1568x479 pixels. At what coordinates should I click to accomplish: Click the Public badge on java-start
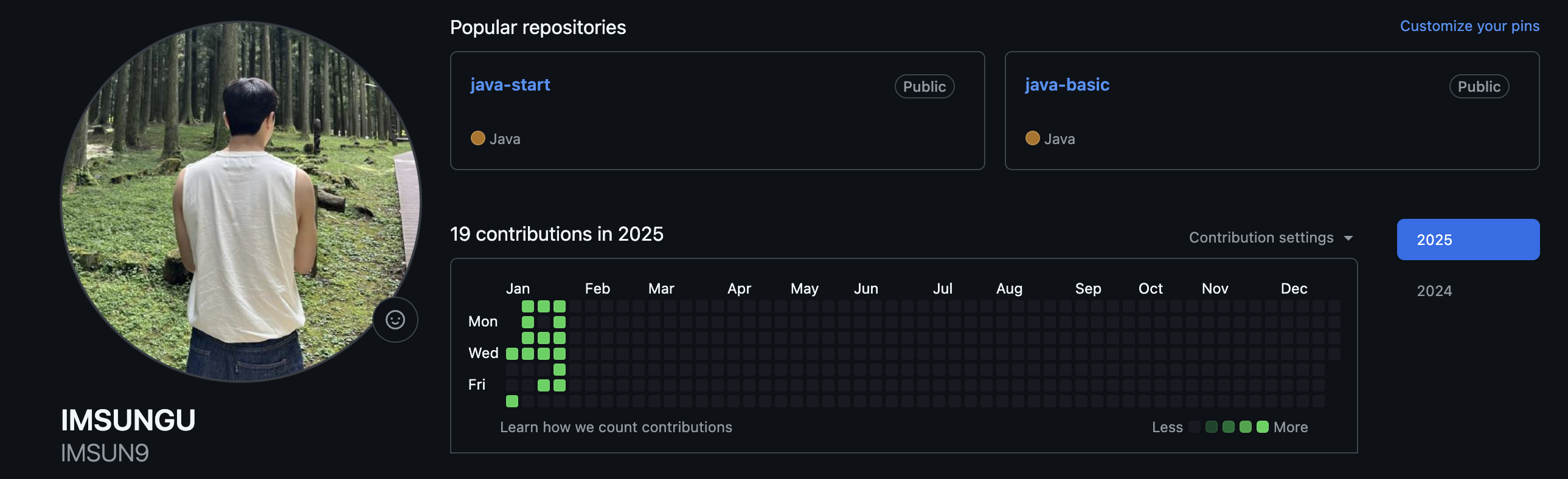coord(924,86)
